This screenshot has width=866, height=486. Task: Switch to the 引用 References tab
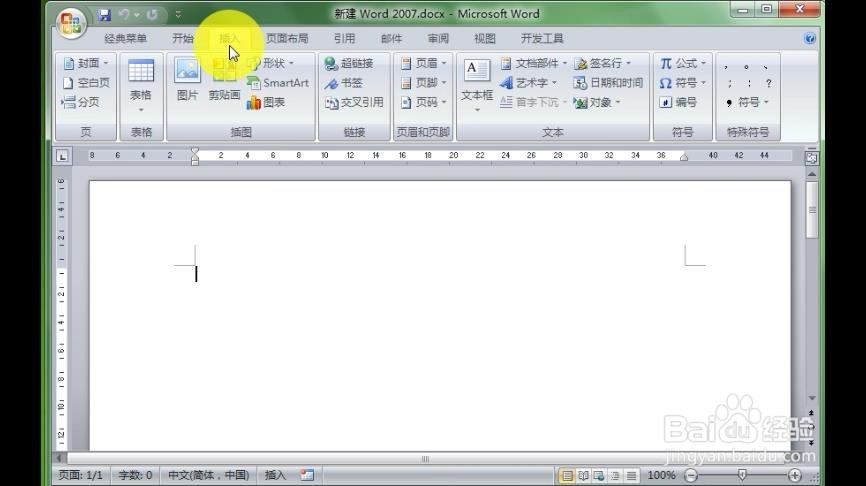345,39
